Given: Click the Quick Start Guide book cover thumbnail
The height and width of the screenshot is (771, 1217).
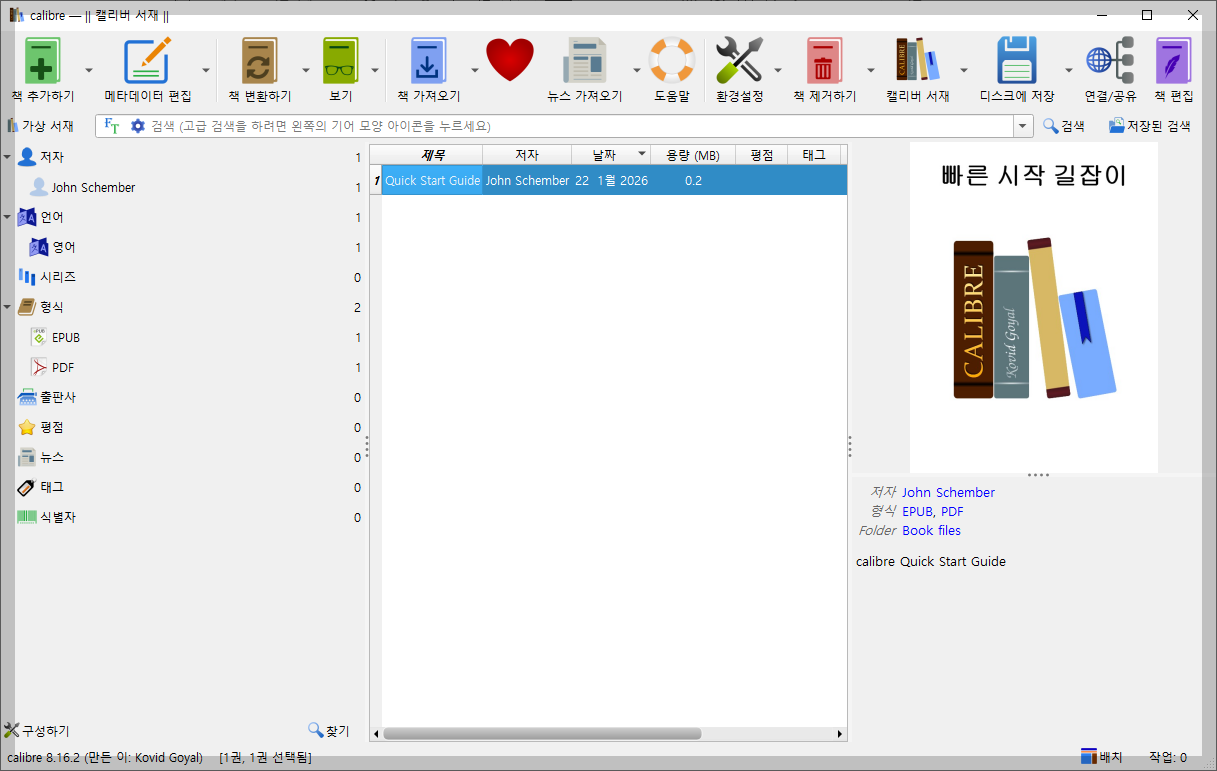Looking at the screenshot, I should (1034, 307).
